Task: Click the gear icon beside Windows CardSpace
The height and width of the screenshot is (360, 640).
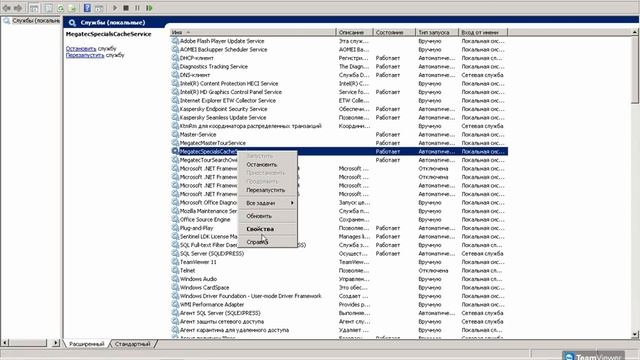Action: click(175, 288)
